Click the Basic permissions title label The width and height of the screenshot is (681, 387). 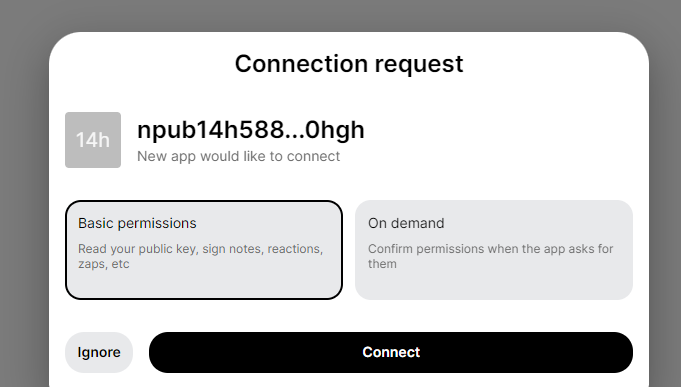coord(137,223)
